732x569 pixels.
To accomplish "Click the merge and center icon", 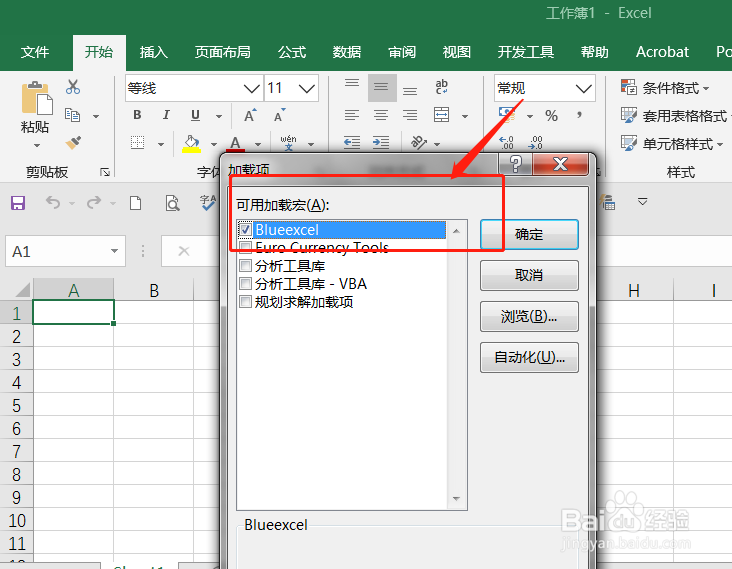I will pyautogui.click(x=441, y=115).
